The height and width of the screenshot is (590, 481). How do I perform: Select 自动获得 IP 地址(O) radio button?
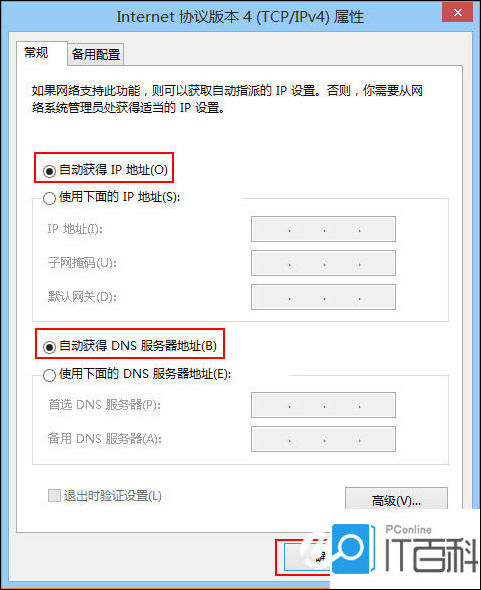pyautogui.click(x=49, y=171)
